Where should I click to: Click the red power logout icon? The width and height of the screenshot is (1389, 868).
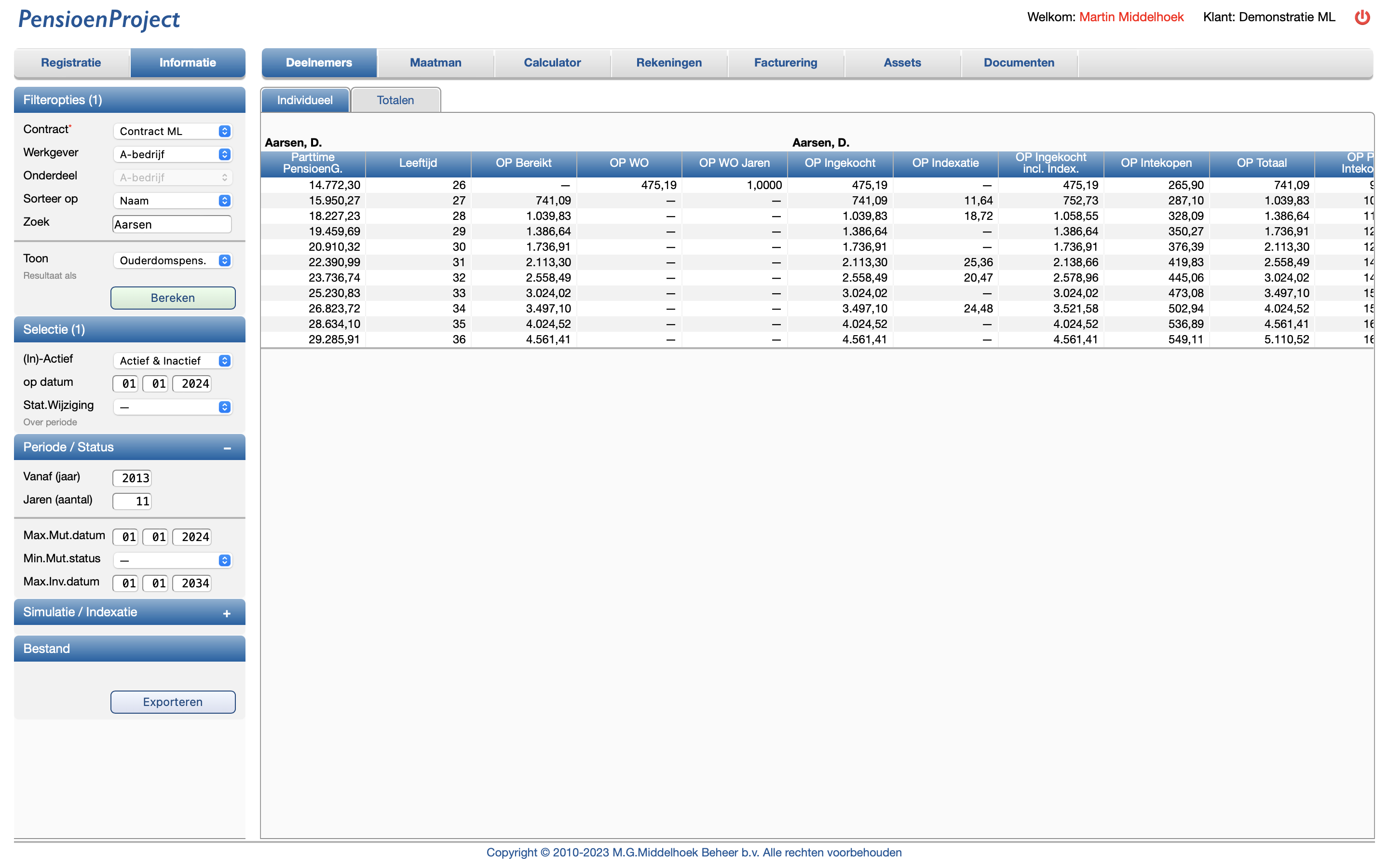coord(1362,17)
